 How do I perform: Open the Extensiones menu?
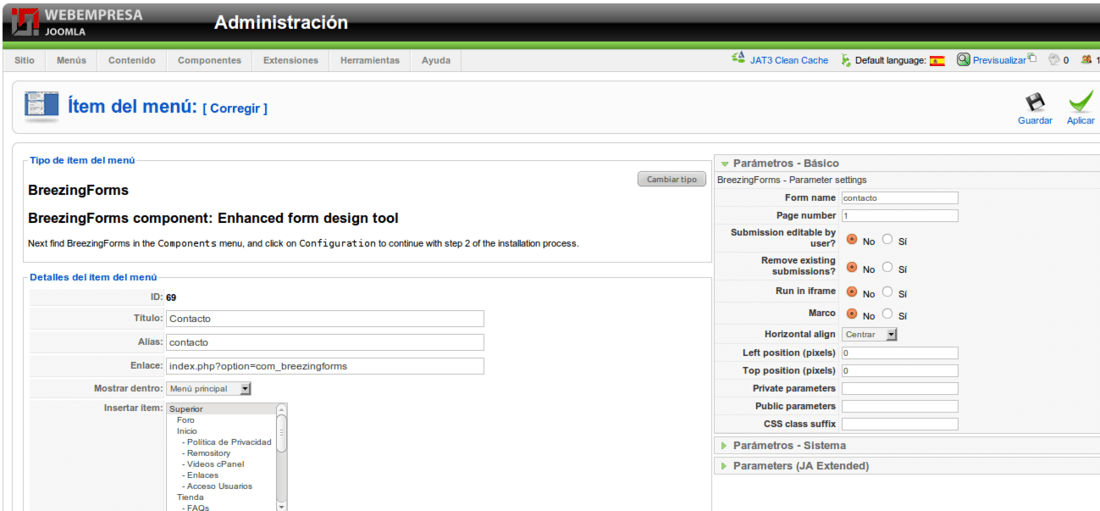point(290,60)
